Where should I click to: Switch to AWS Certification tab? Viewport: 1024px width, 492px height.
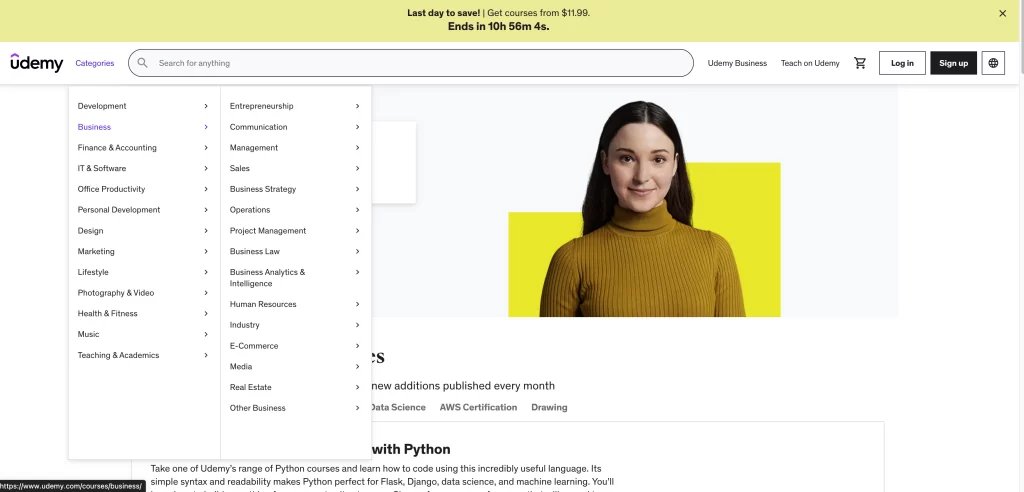pos(478,407)
